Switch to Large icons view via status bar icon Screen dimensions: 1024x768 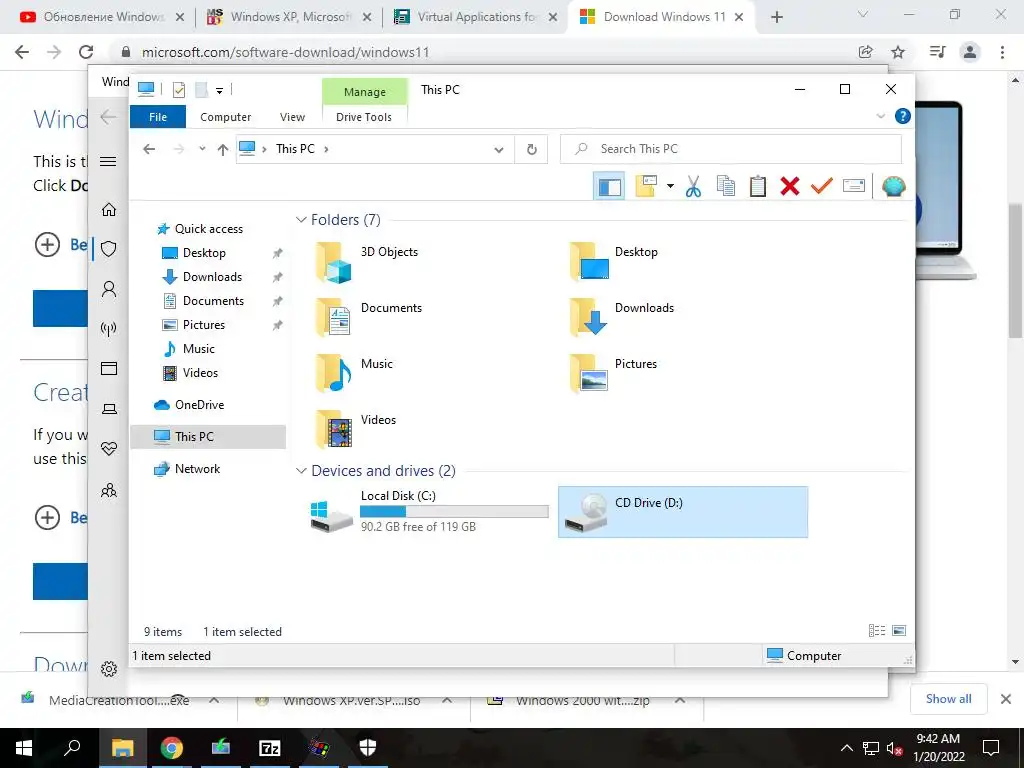point(899,630)
